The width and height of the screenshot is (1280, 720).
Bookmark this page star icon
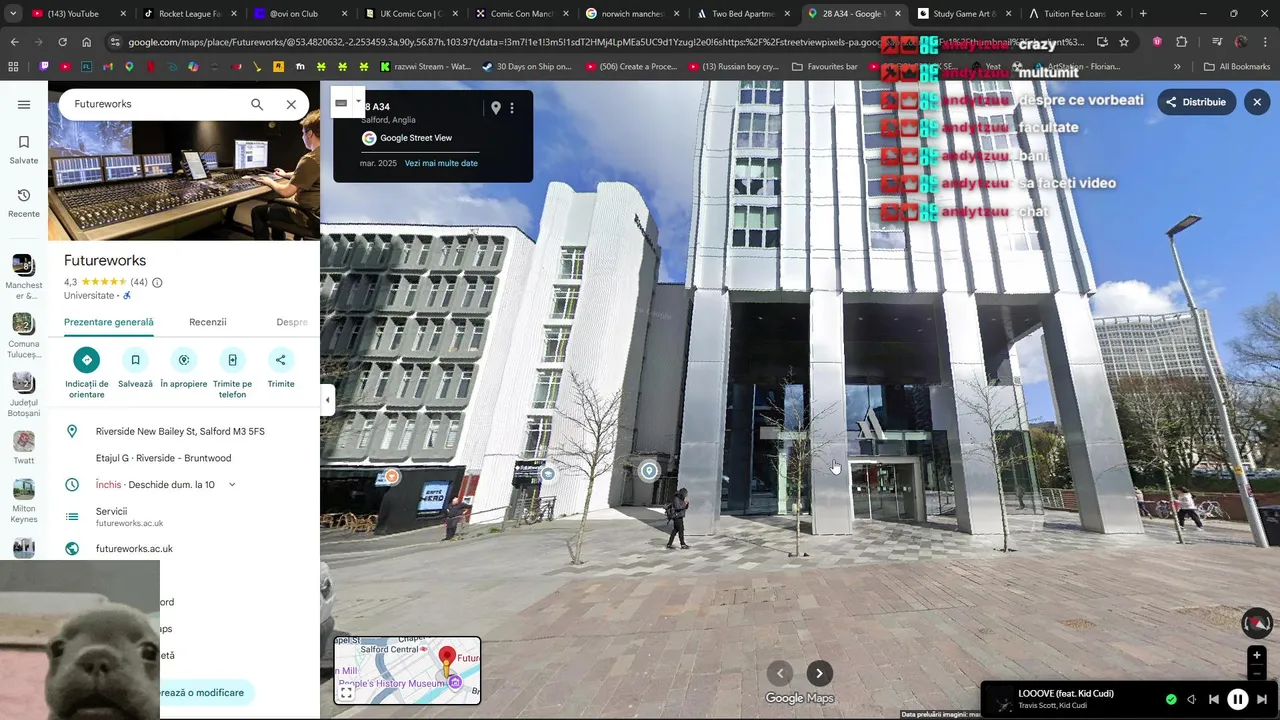coord(1124,42)
